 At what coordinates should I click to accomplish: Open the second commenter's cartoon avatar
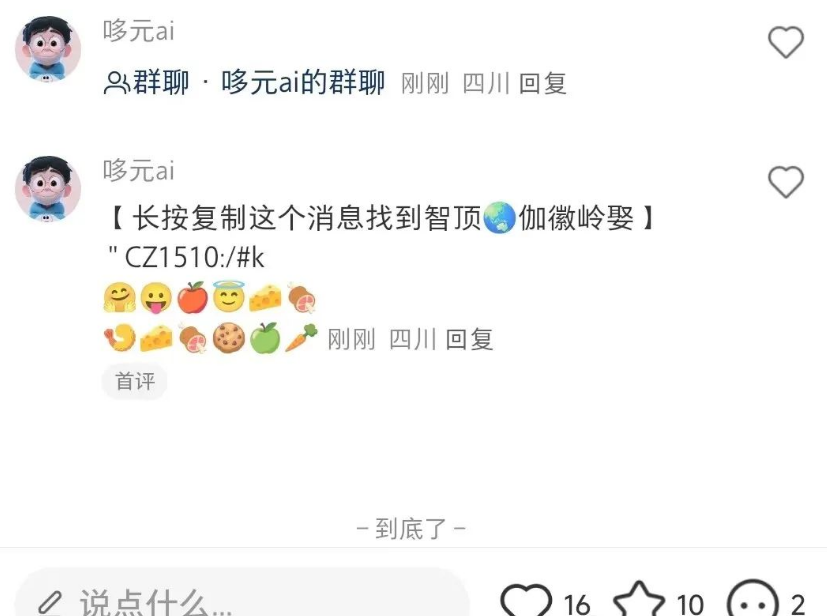(48, 188)
